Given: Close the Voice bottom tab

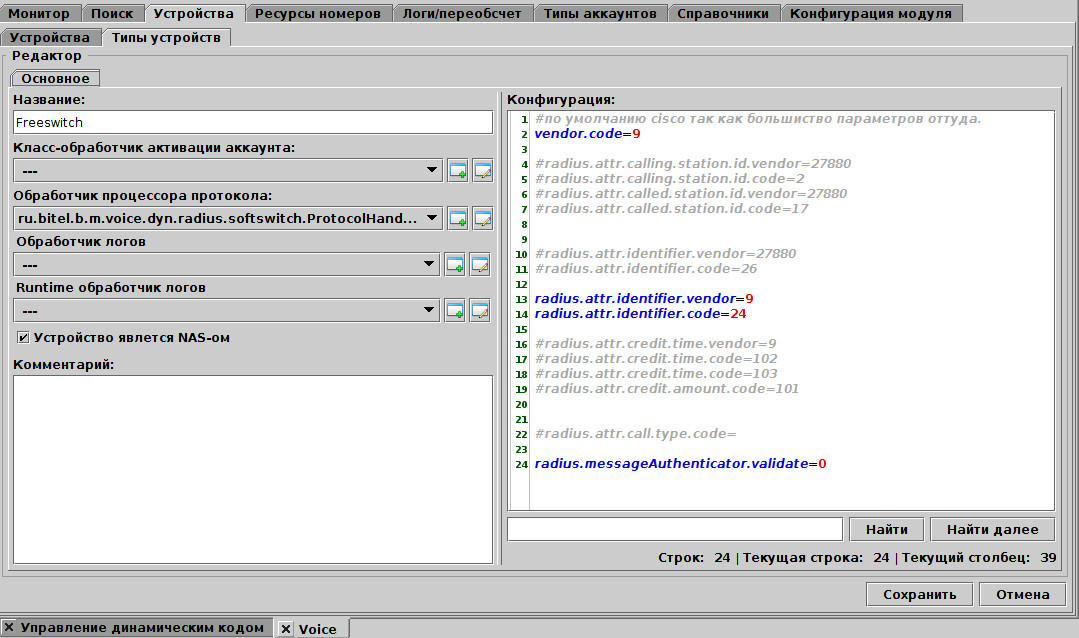Looking at the screenshot, I should click(286, 629).
